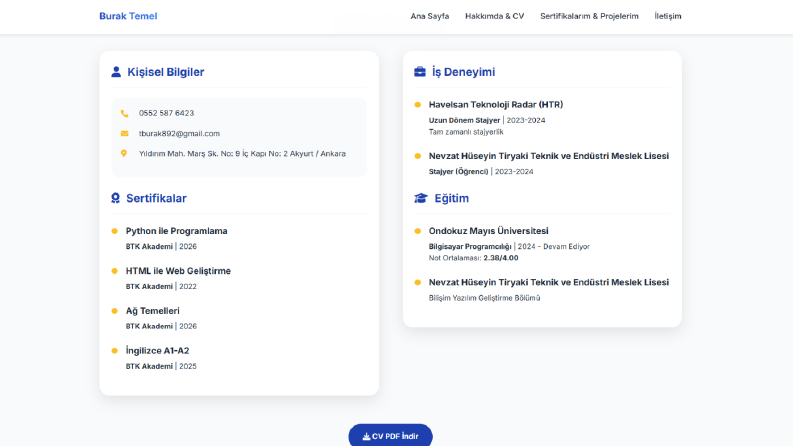Viewport: 793px width, 446px height.
Task: Click the Burak Temel site logo
Action: point(128,16)
